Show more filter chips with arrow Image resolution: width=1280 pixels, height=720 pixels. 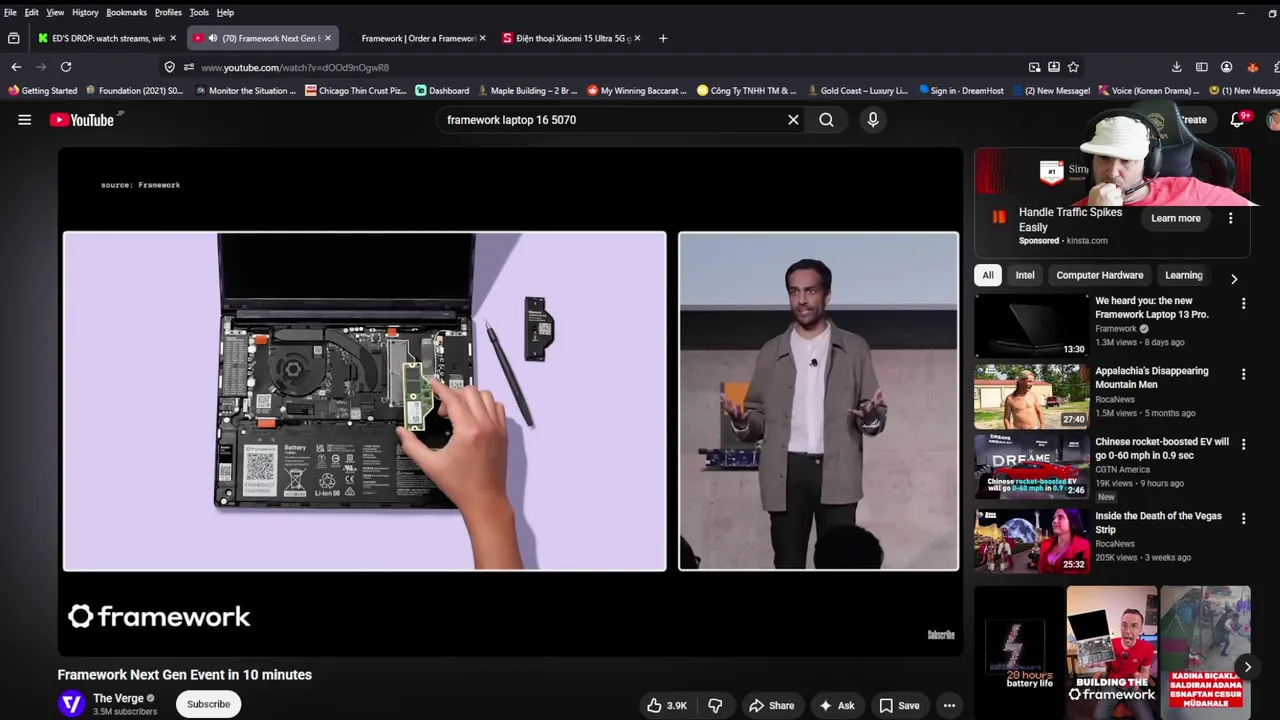(1234, 279)
